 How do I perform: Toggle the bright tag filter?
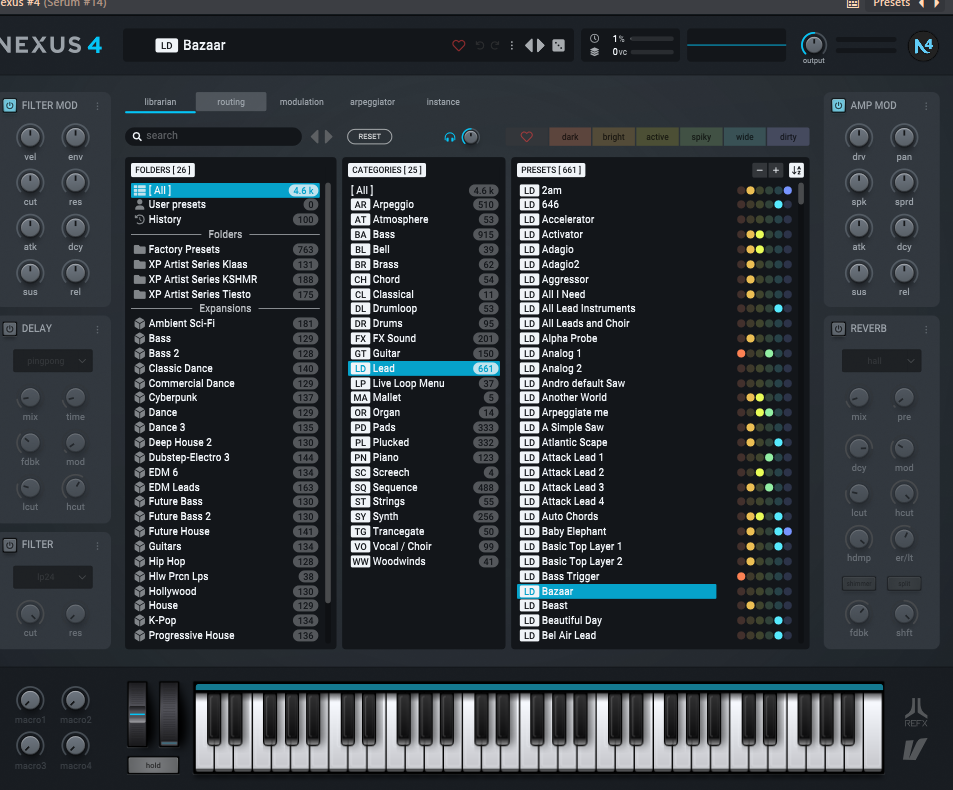pyautogui.click(x=613, y=137)
